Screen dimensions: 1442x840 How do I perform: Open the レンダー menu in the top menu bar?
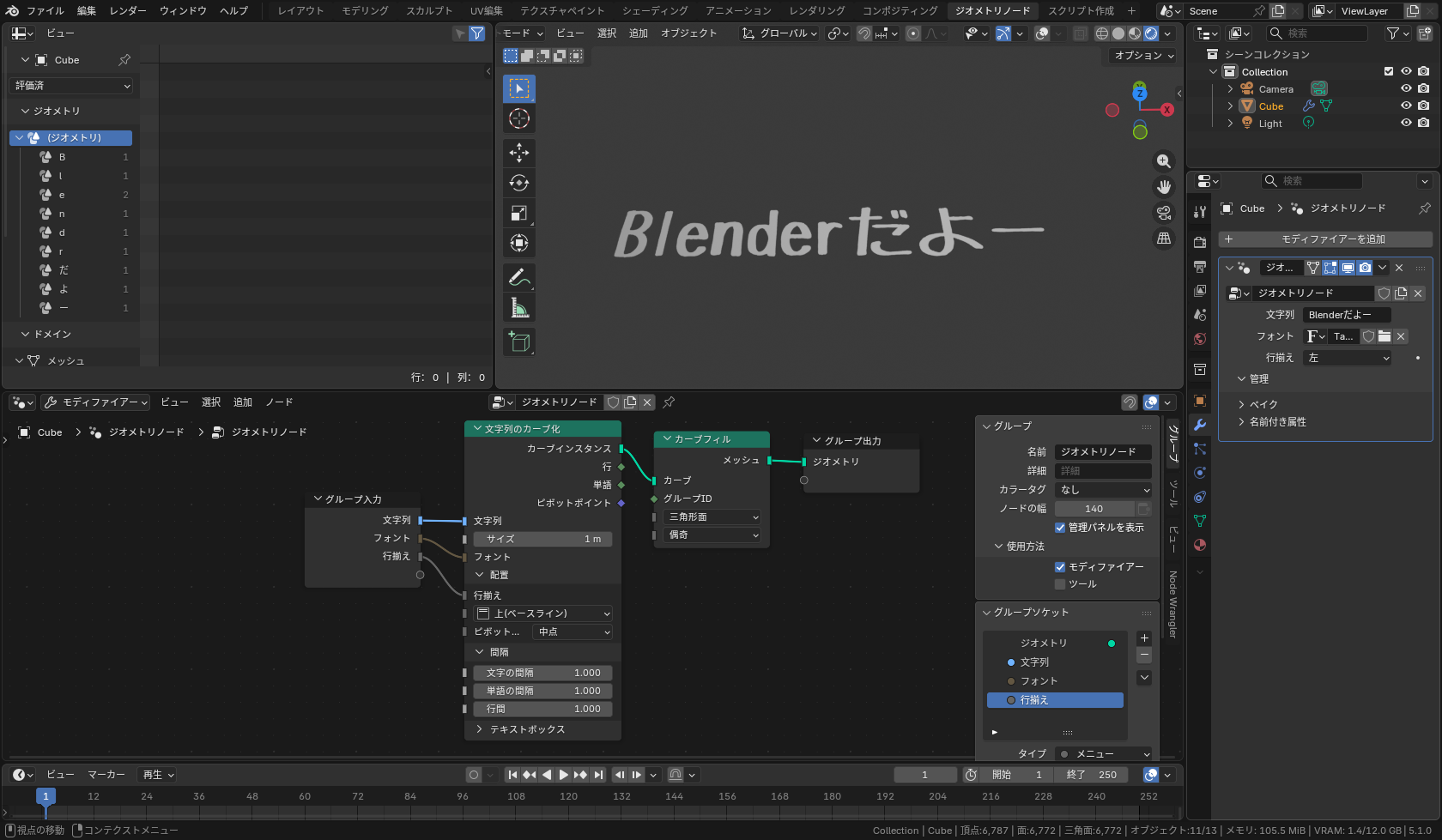click(x=126, y=10)
